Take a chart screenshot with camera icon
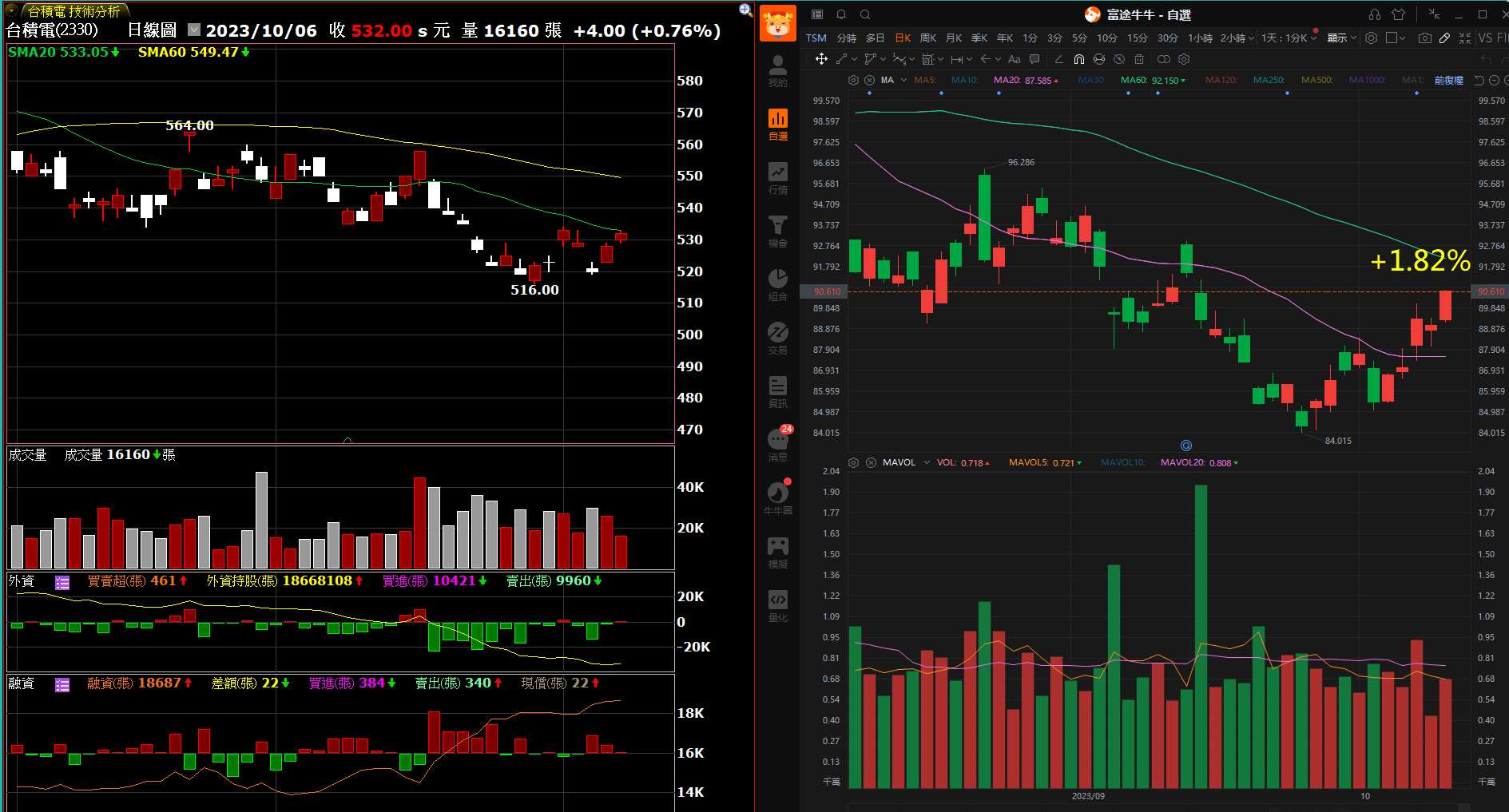1509x812 pixels. pos(1424,38)
